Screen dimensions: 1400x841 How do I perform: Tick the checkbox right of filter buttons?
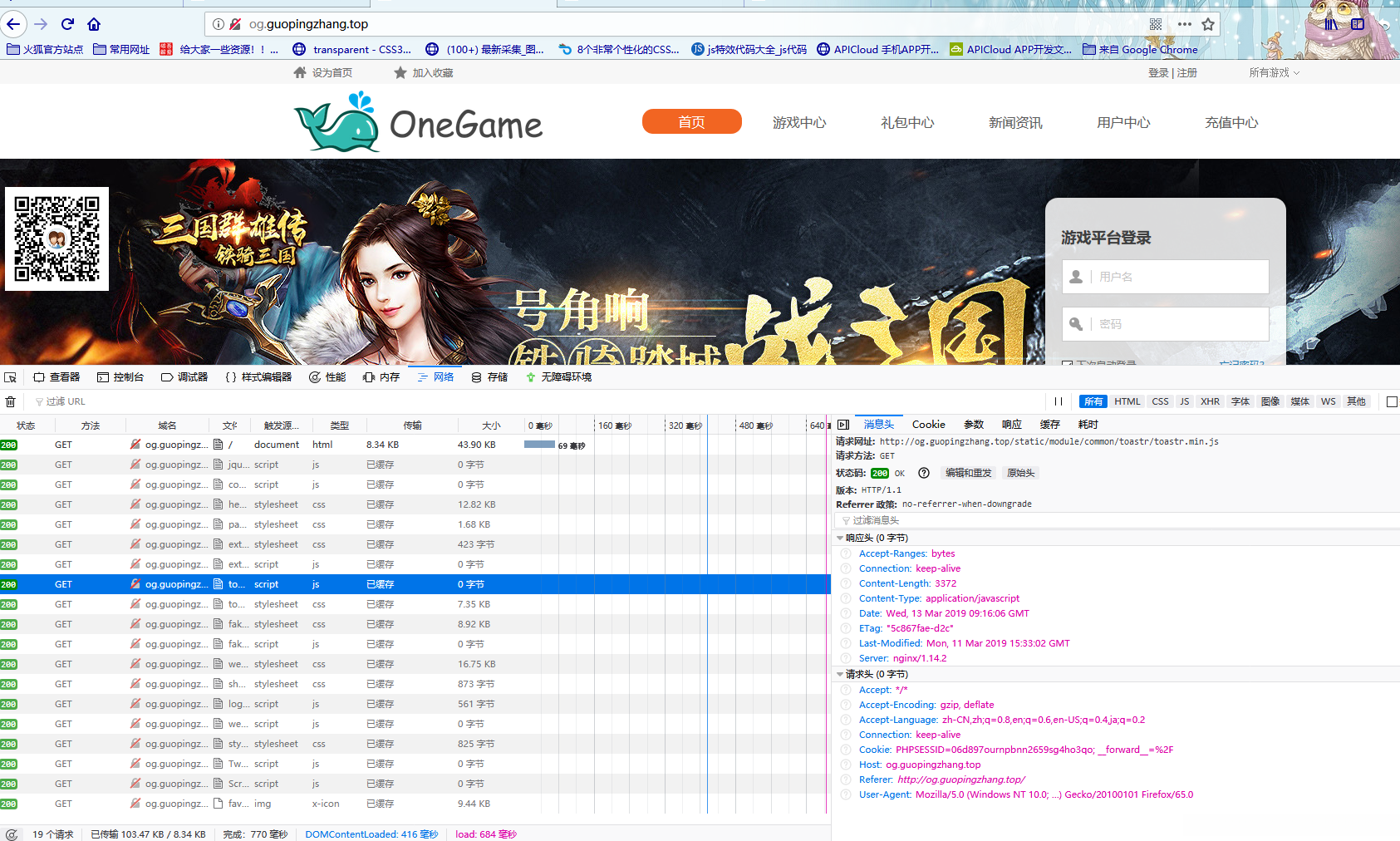(x=1392, y=401)
